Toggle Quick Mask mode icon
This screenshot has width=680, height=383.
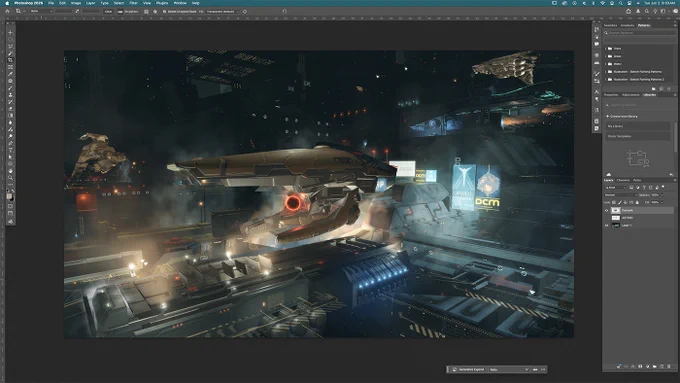(x=10, y=206)
